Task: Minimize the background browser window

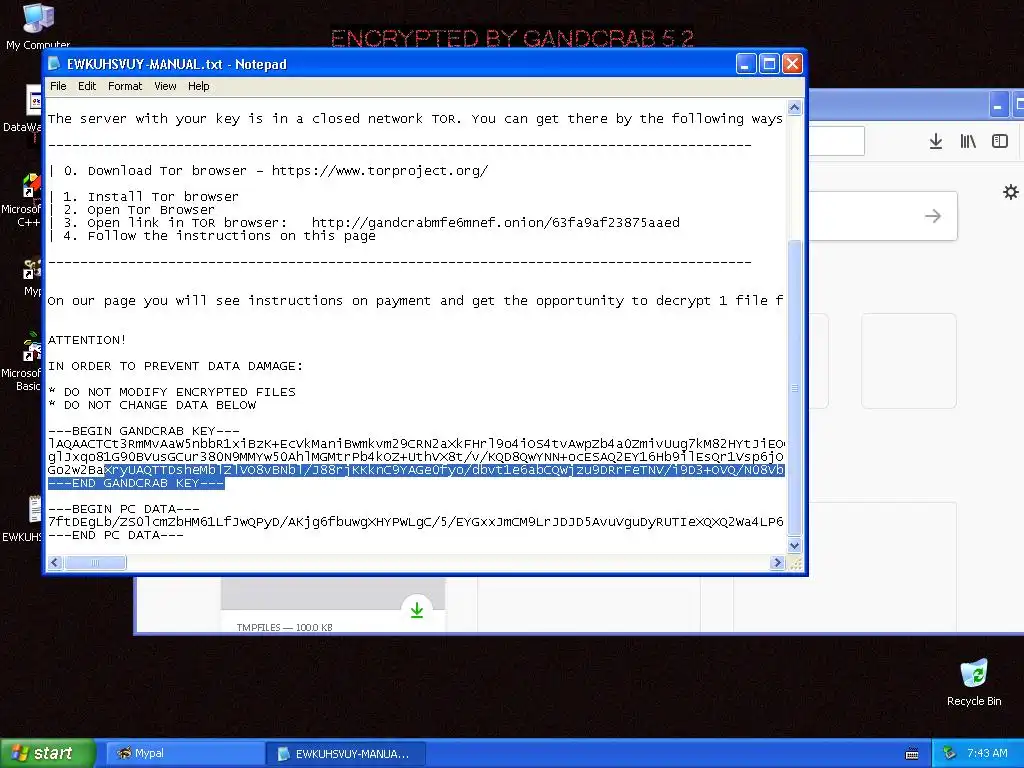Action: [998, 105]
